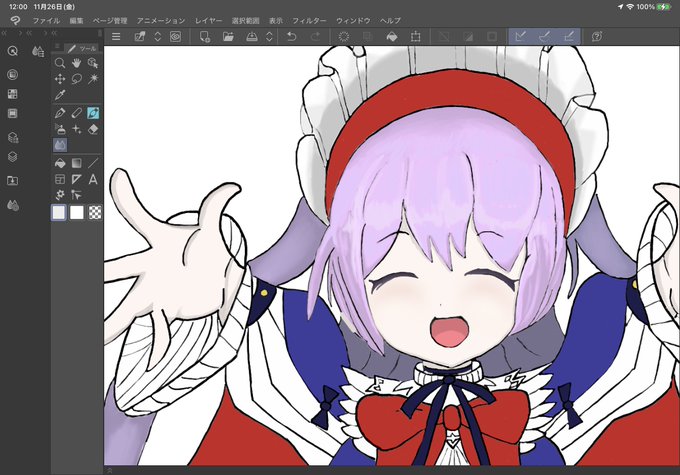Select the Pencil tool
This screenshot has height=475, width=680.
point(76,113)
